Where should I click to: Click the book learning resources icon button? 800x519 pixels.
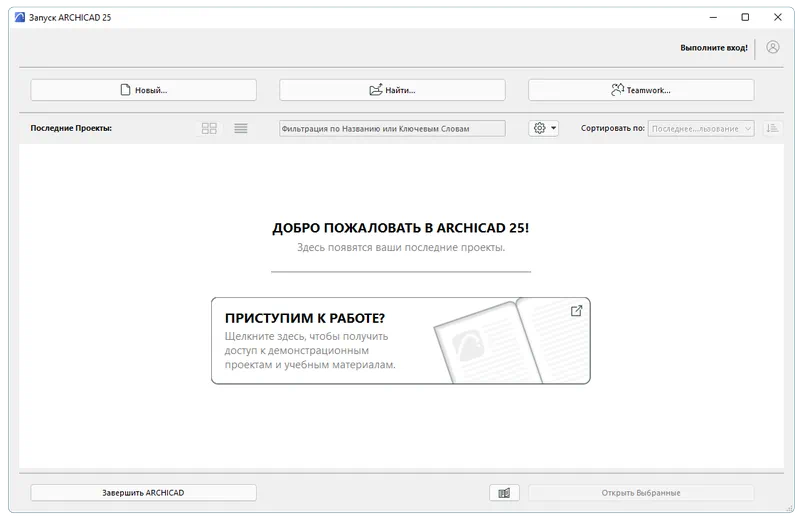(x=504, y=492)
